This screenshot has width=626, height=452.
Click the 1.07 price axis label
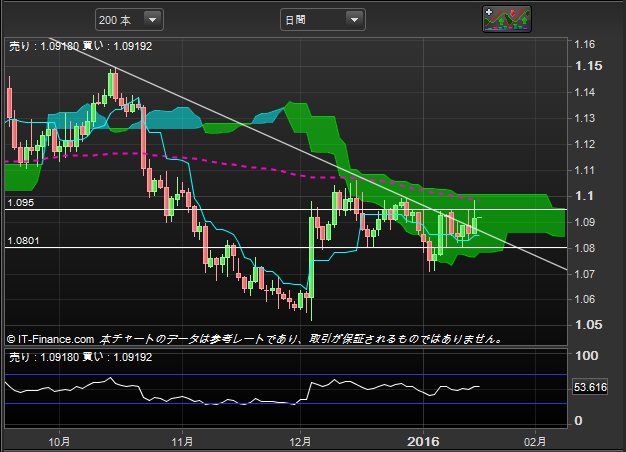584,274
